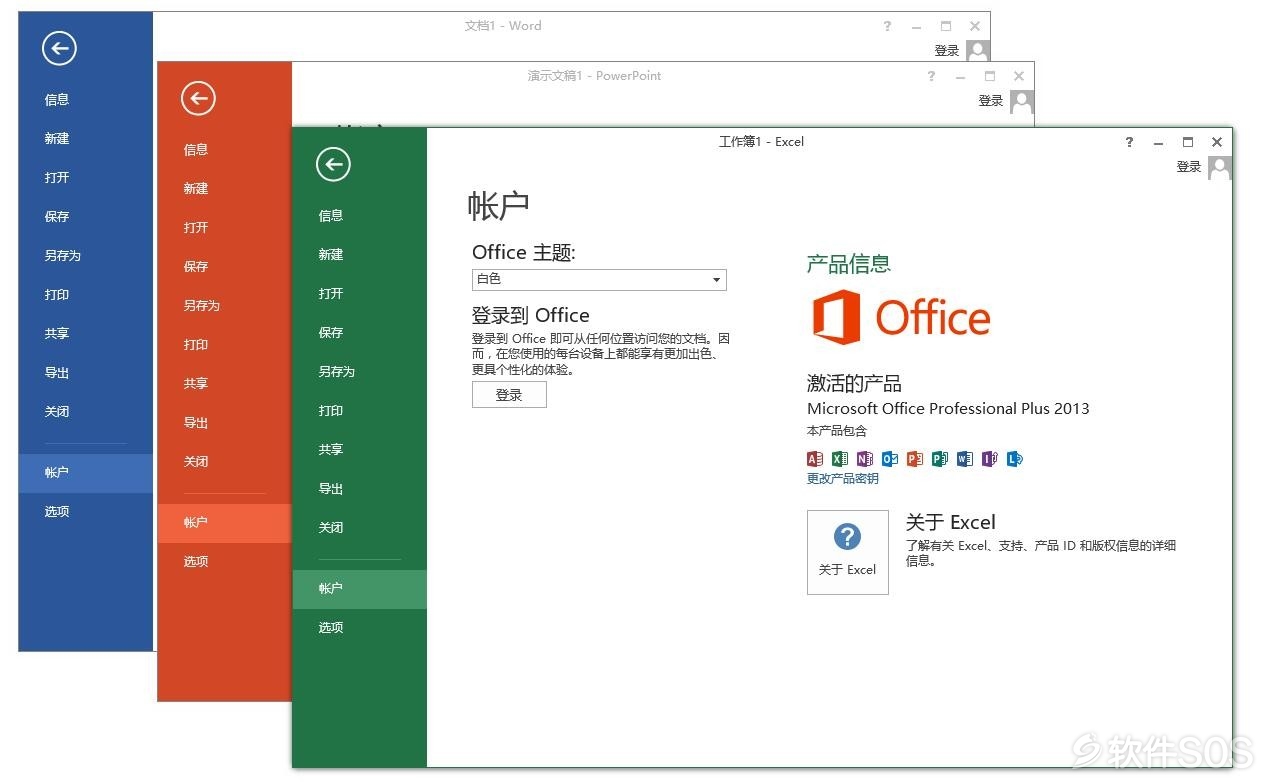Select 帐户 in Word sidebar
Image resolution: width=1271 pixels, height=782 pixels.
point(86,473)
